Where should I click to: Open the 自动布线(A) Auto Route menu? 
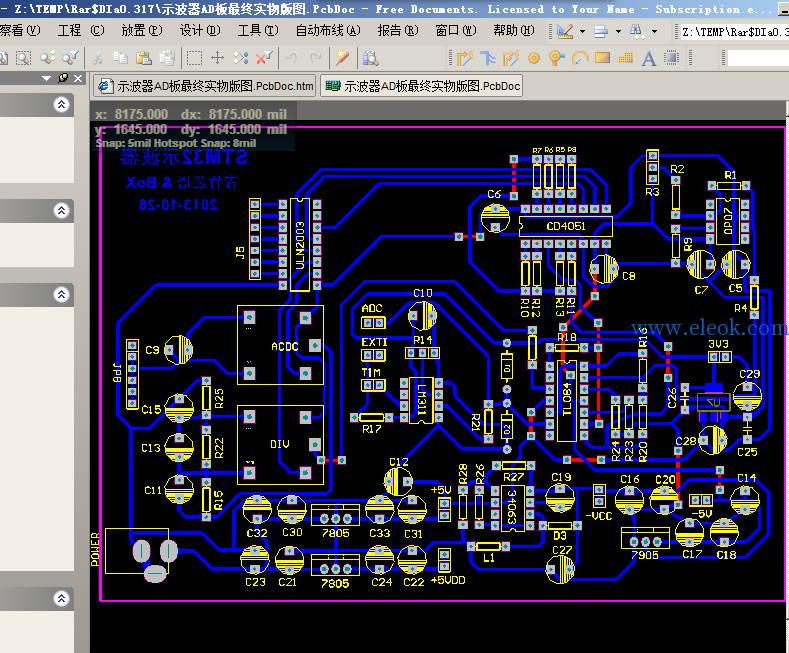tap(328, 31)
